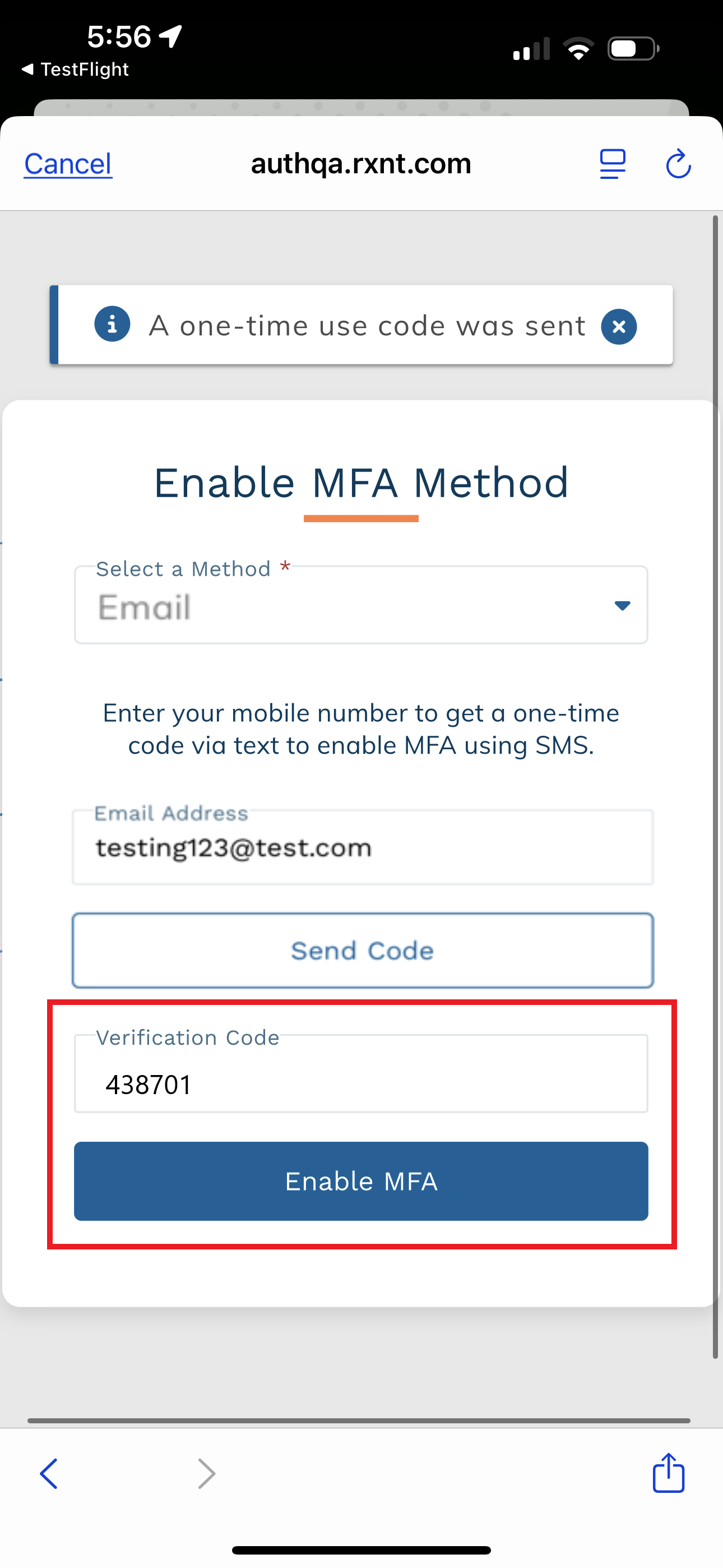Screen dimensions: 723x1568
Task: Open the website viewer settings icon
Action: [x=612, y=163]
